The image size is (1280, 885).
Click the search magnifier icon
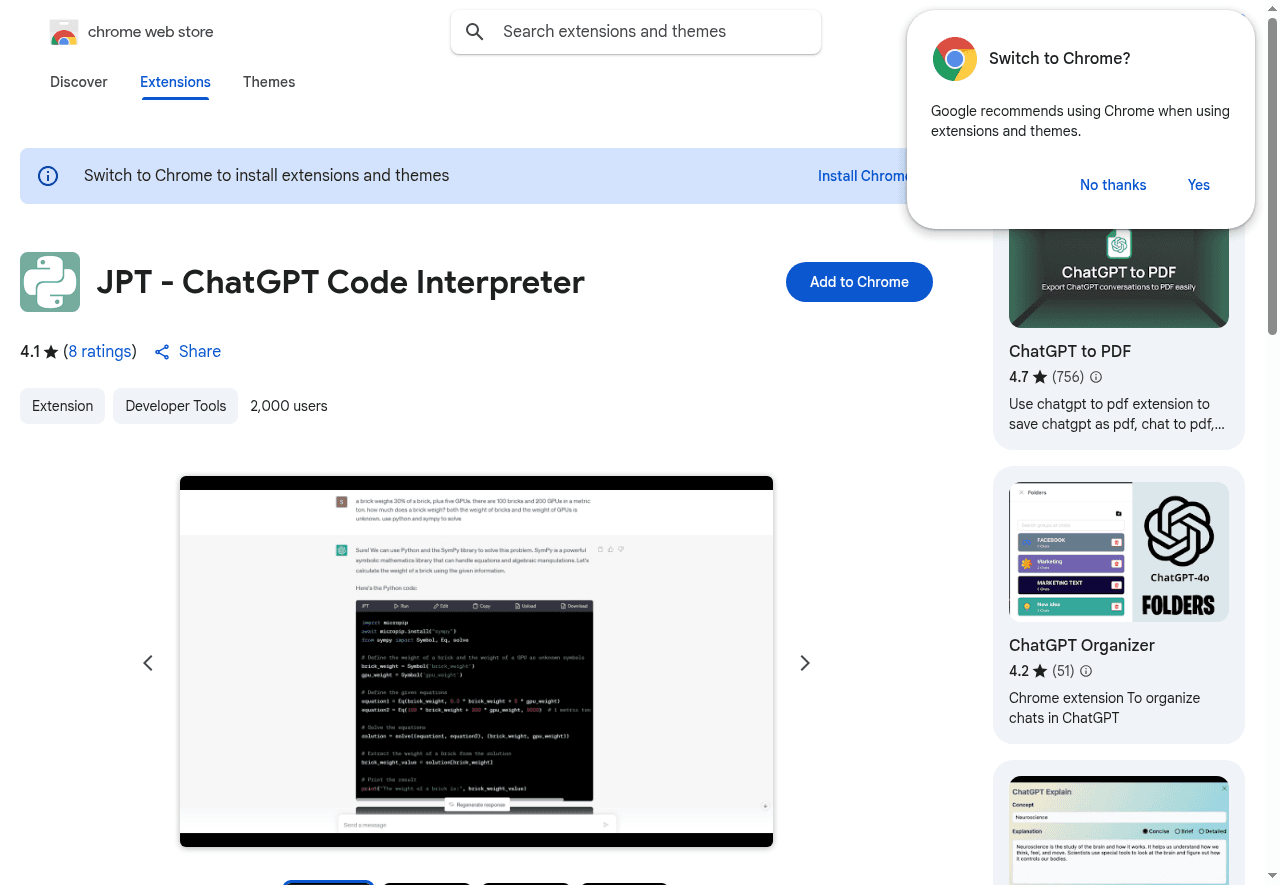click(475, 32)
